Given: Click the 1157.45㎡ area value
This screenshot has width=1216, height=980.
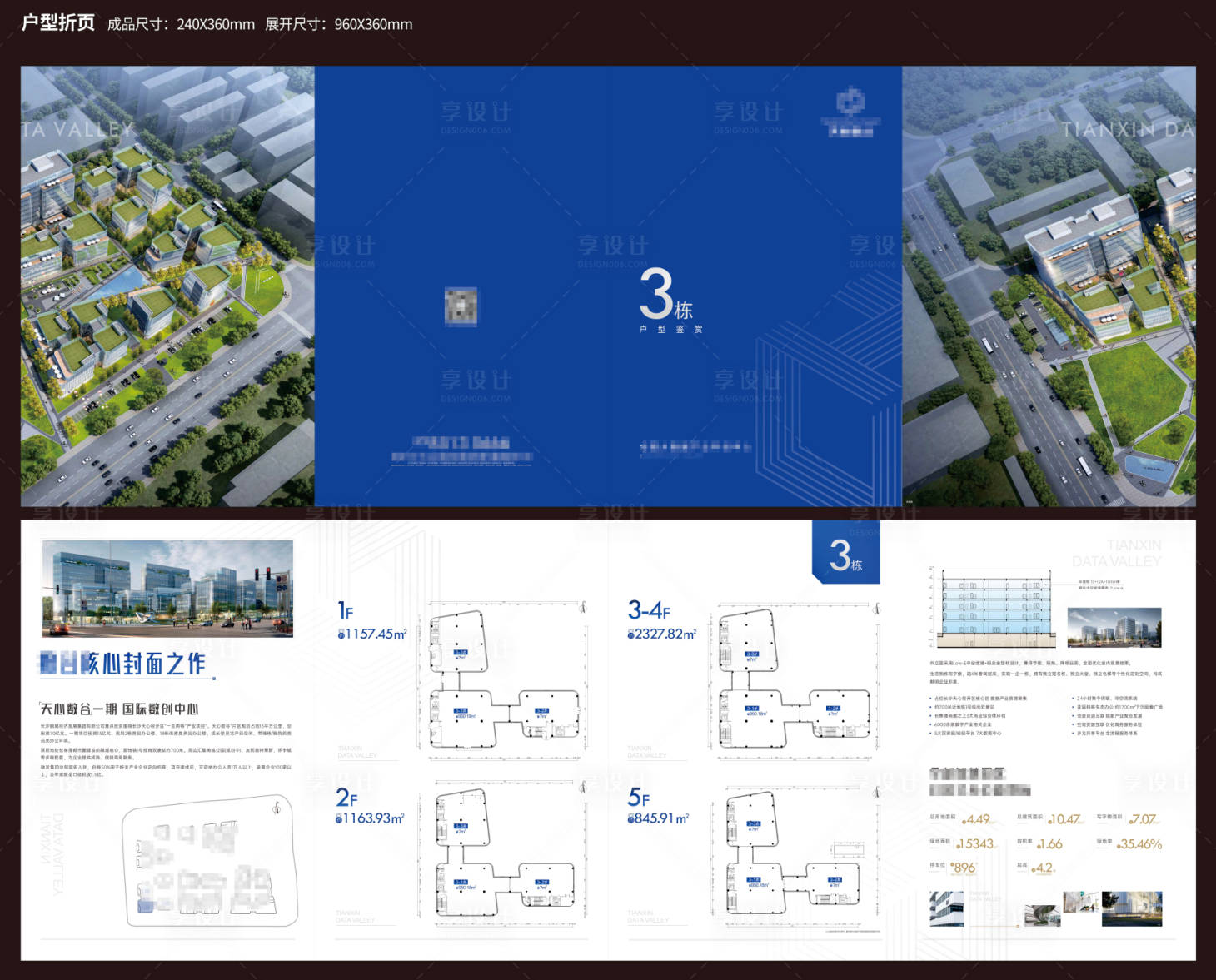Looking at the screenshot, I should [372, 634].
